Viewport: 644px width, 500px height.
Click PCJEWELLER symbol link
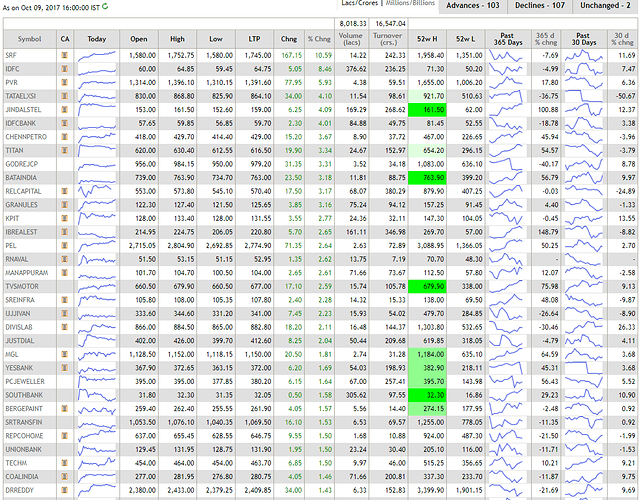pyautogui.click(x=25, y=381)
